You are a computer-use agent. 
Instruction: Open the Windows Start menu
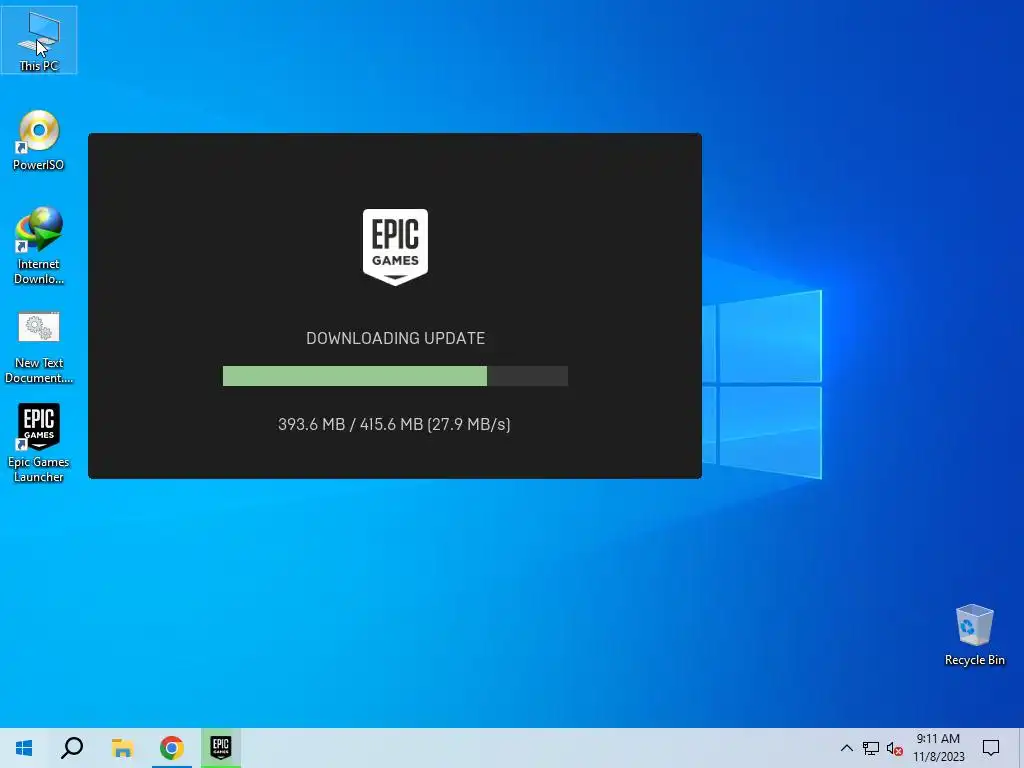pyautogui.click(x=24, y=748)
